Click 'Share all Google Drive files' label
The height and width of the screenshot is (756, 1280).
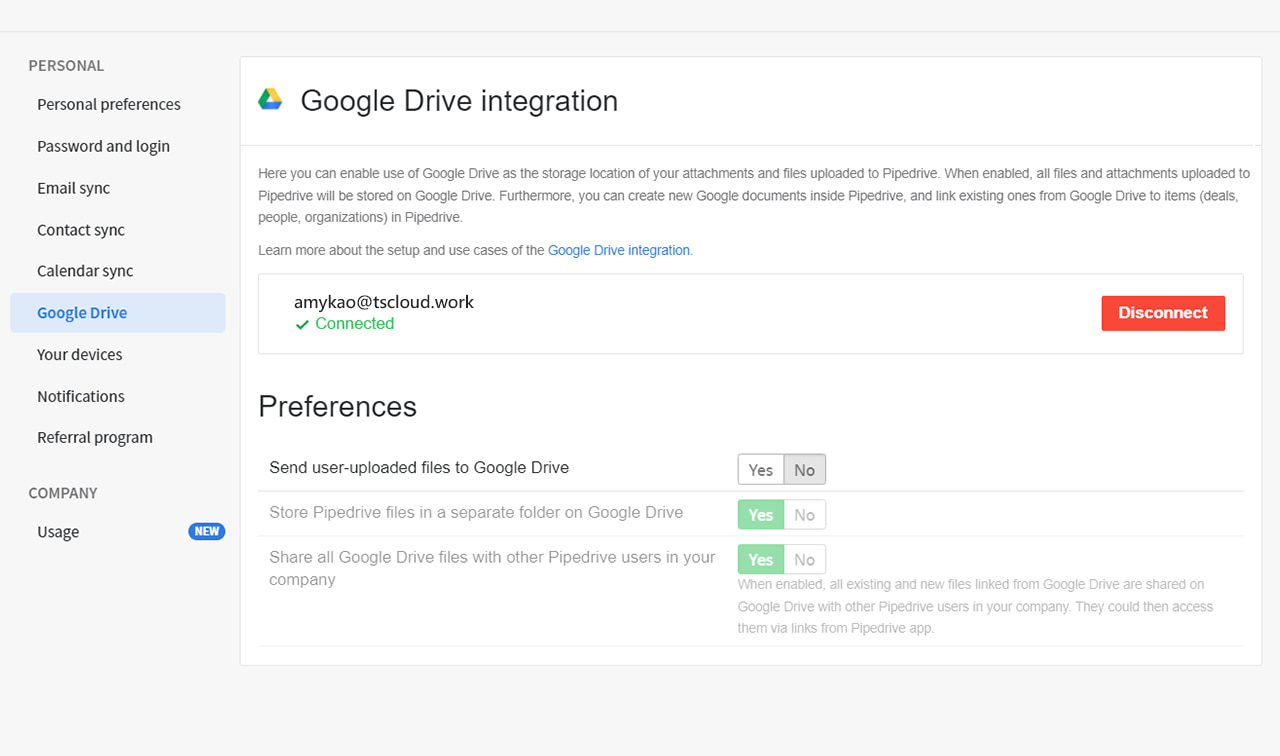[493, 568]
